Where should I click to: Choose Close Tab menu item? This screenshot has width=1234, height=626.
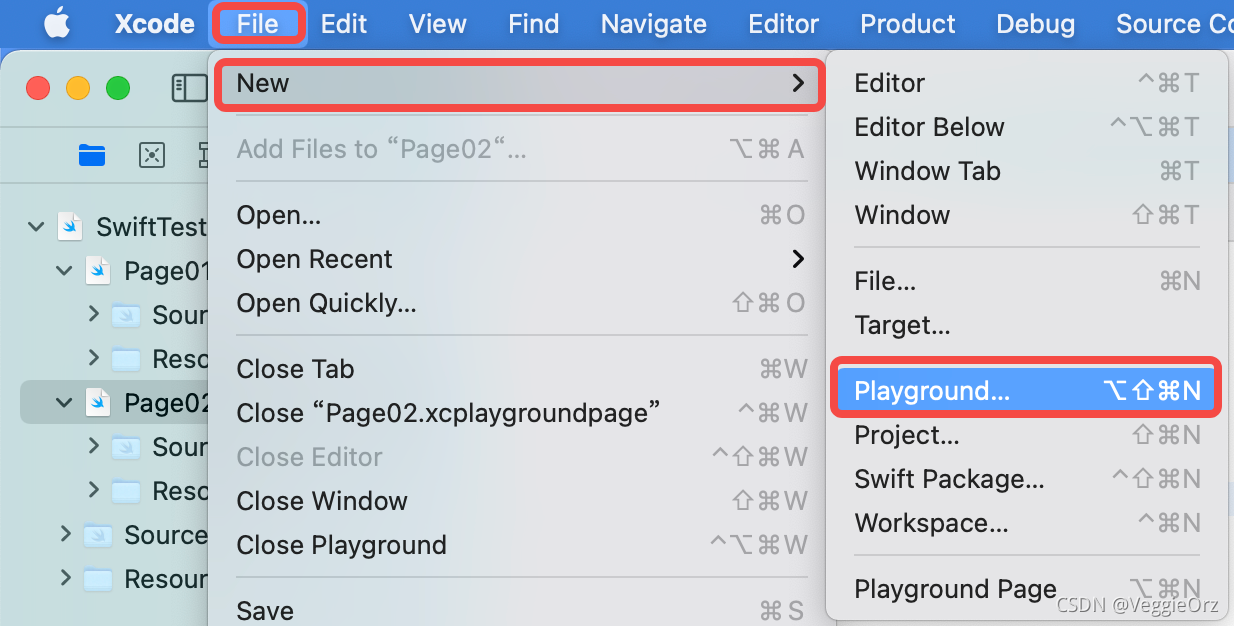521,369
